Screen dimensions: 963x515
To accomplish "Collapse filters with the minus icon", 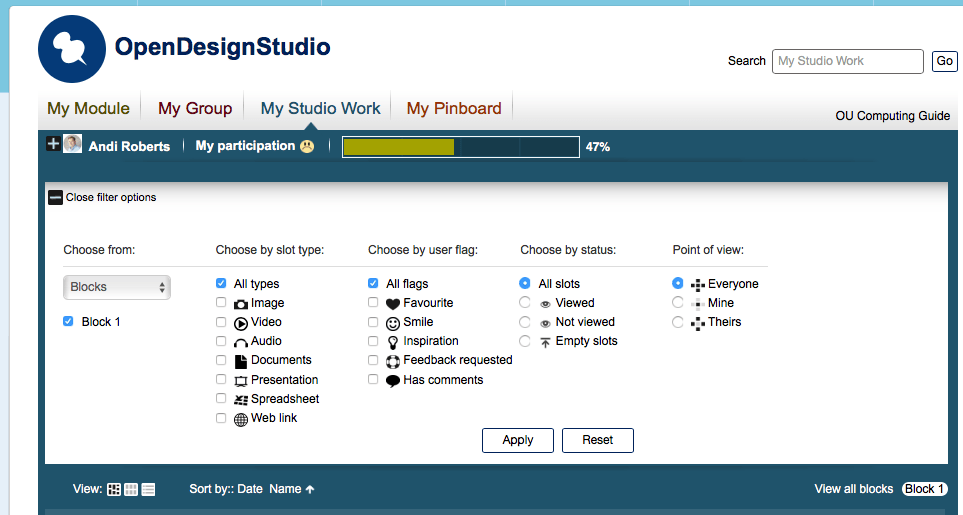I will point(55,197).
